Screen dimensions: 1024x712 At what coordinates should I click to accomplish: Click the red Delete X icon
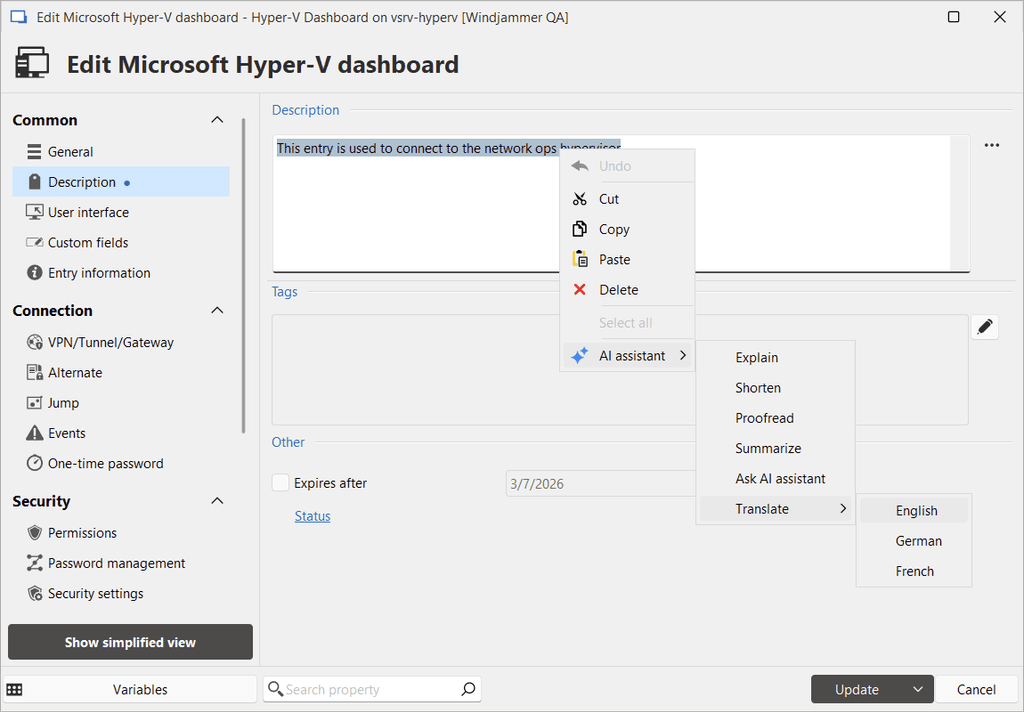click(x=580, y=290)
